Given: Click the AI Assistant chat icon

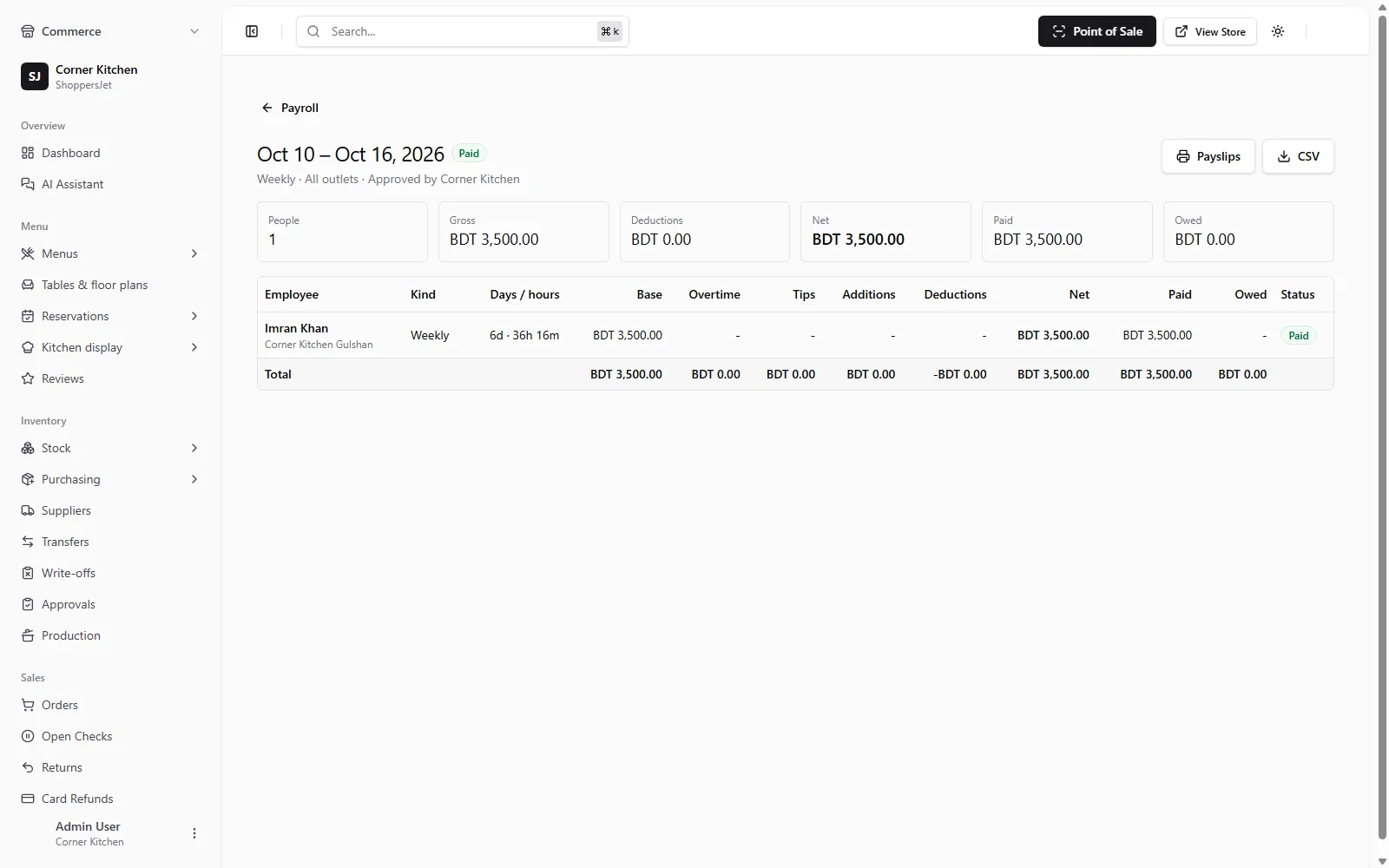Looking at the screenshot, I should pyautogui.click(x=28, y=184).
